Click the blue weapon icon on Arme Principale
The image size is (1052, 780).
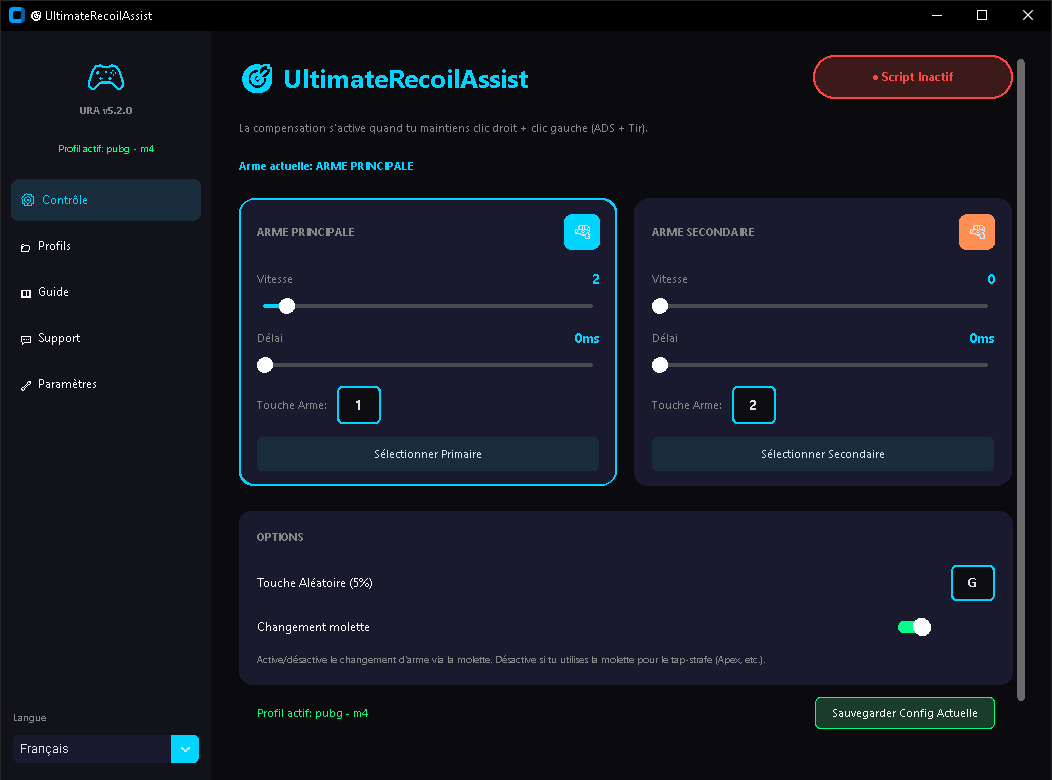click(582, 232)
